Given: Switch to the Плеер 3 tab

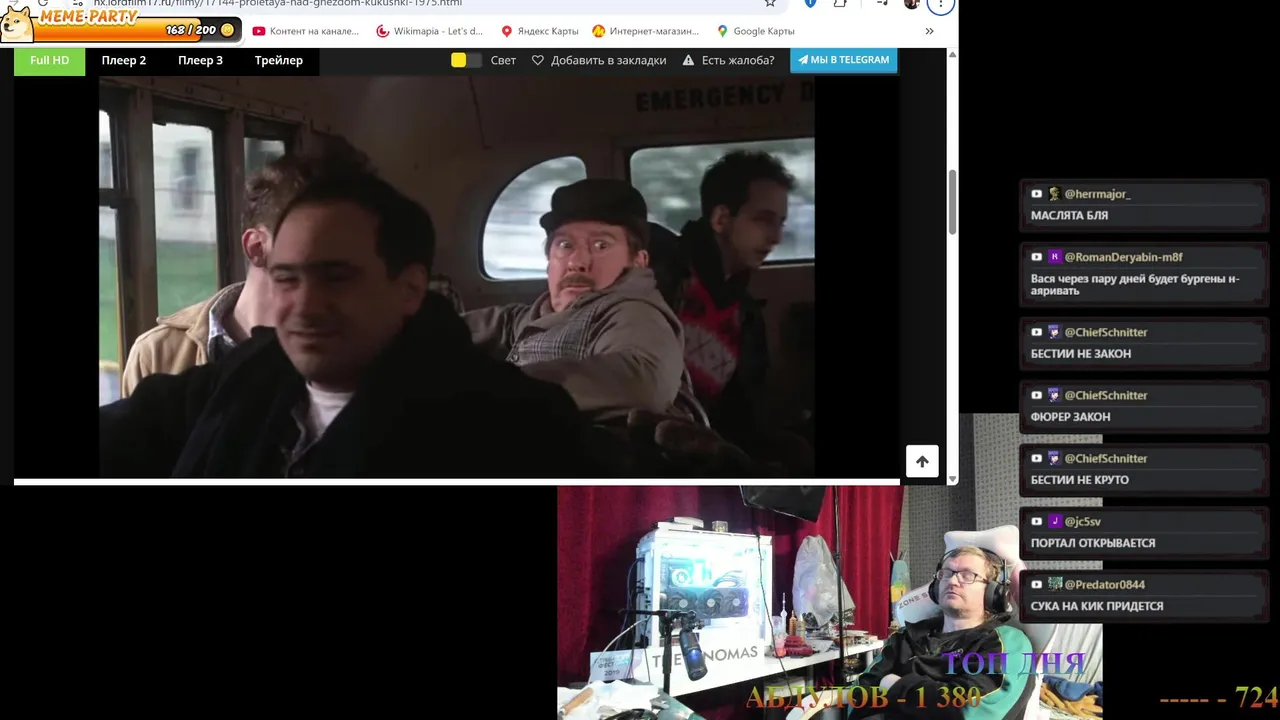Looking at the screenshot, I should [201, 60].
